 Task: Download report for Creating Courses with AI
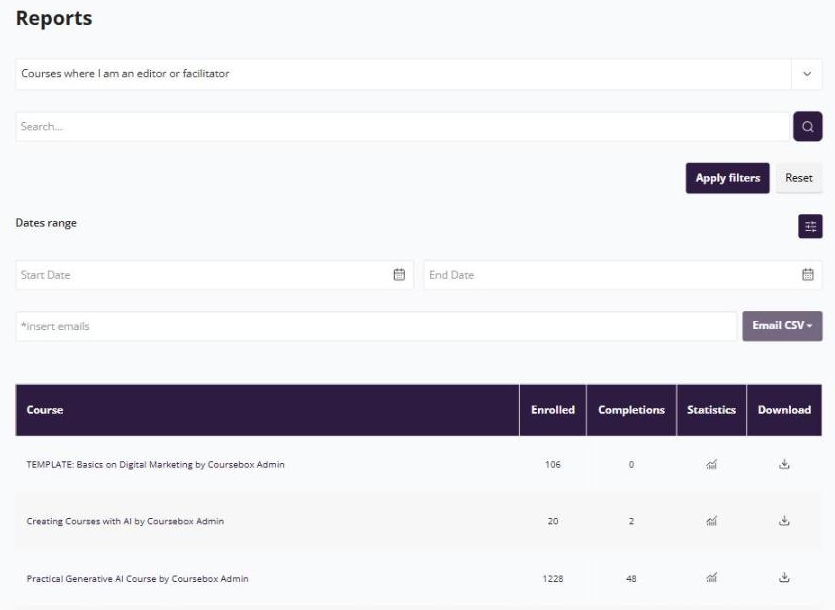[x=784, y=520]
